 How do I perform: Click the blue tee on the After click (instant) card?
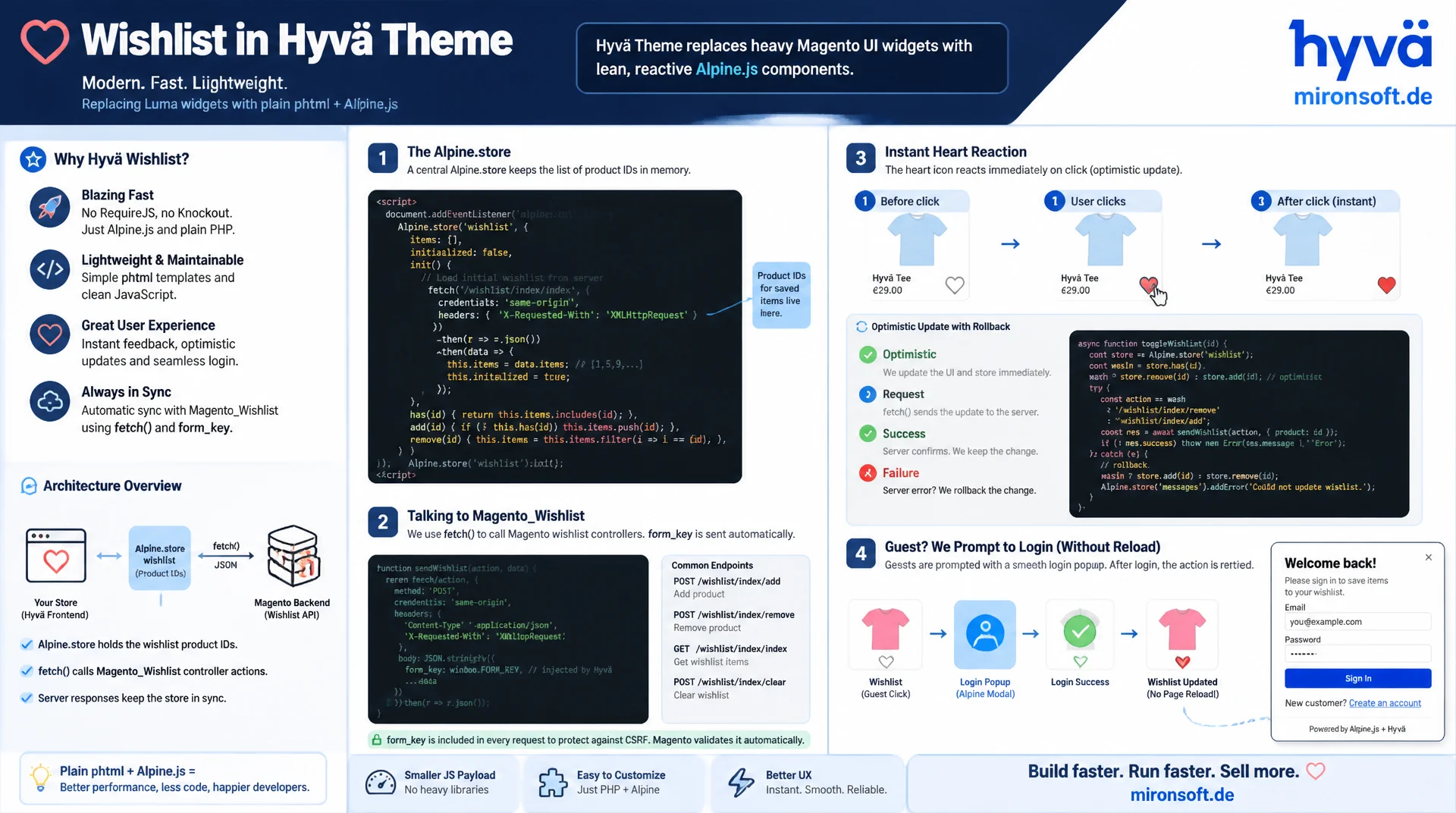[x=1303, y=239]
